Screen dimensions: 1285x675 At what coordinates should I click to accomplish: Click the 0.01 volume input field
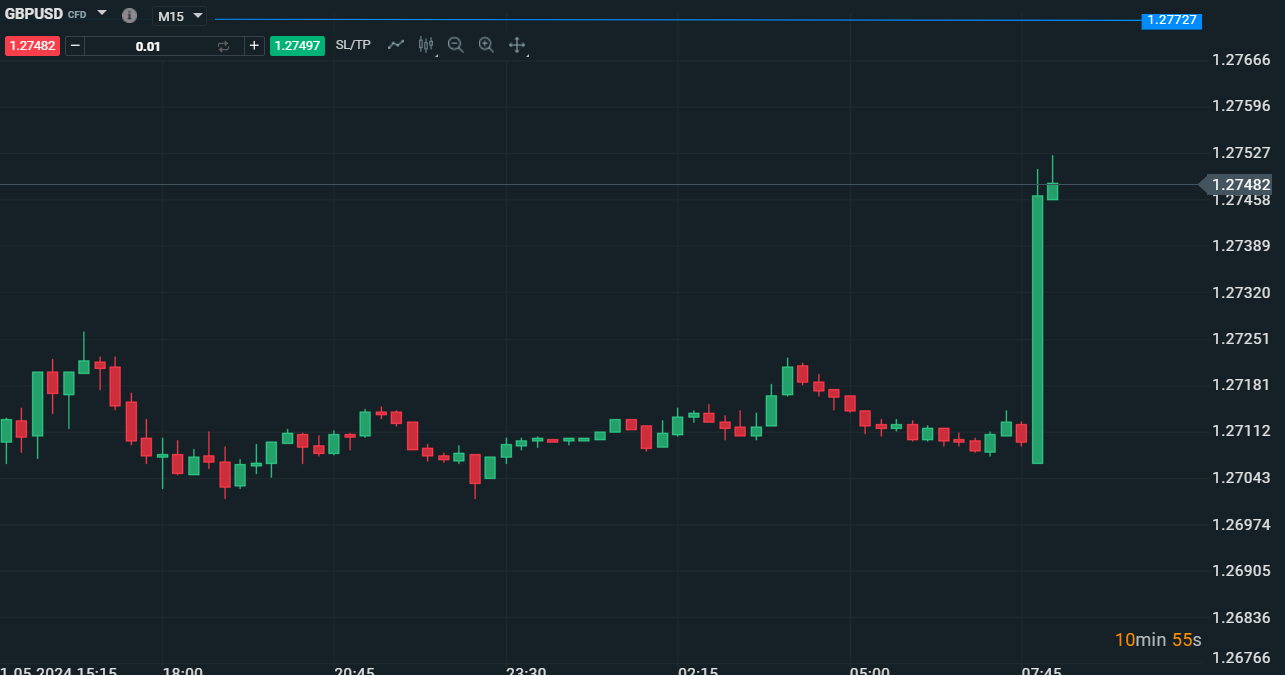coord(148,46)
